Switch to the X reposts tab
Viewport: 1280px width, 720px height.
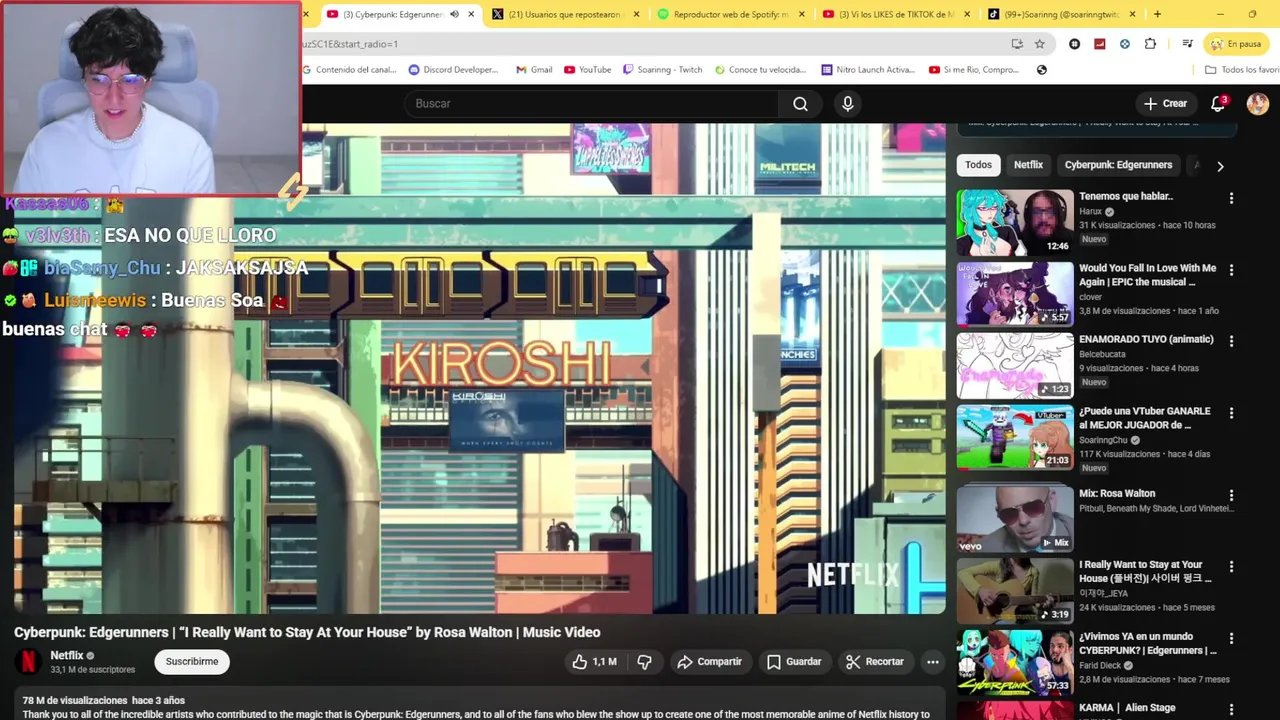(x=565, y=14)
